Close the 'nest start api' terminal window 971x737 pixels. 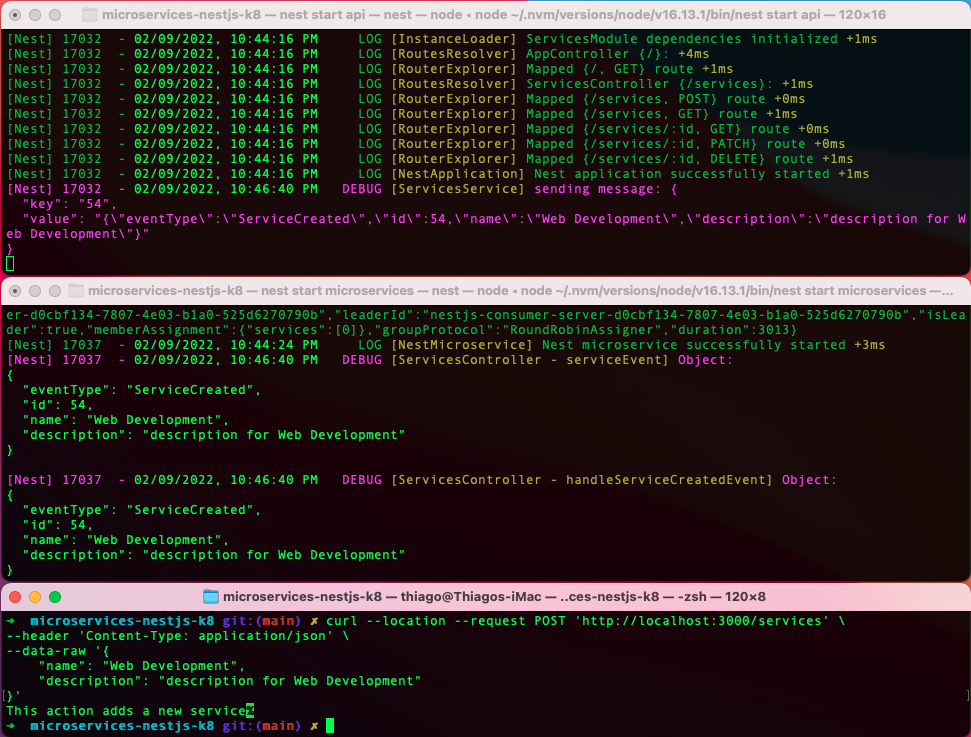click(x=14, y=14)
